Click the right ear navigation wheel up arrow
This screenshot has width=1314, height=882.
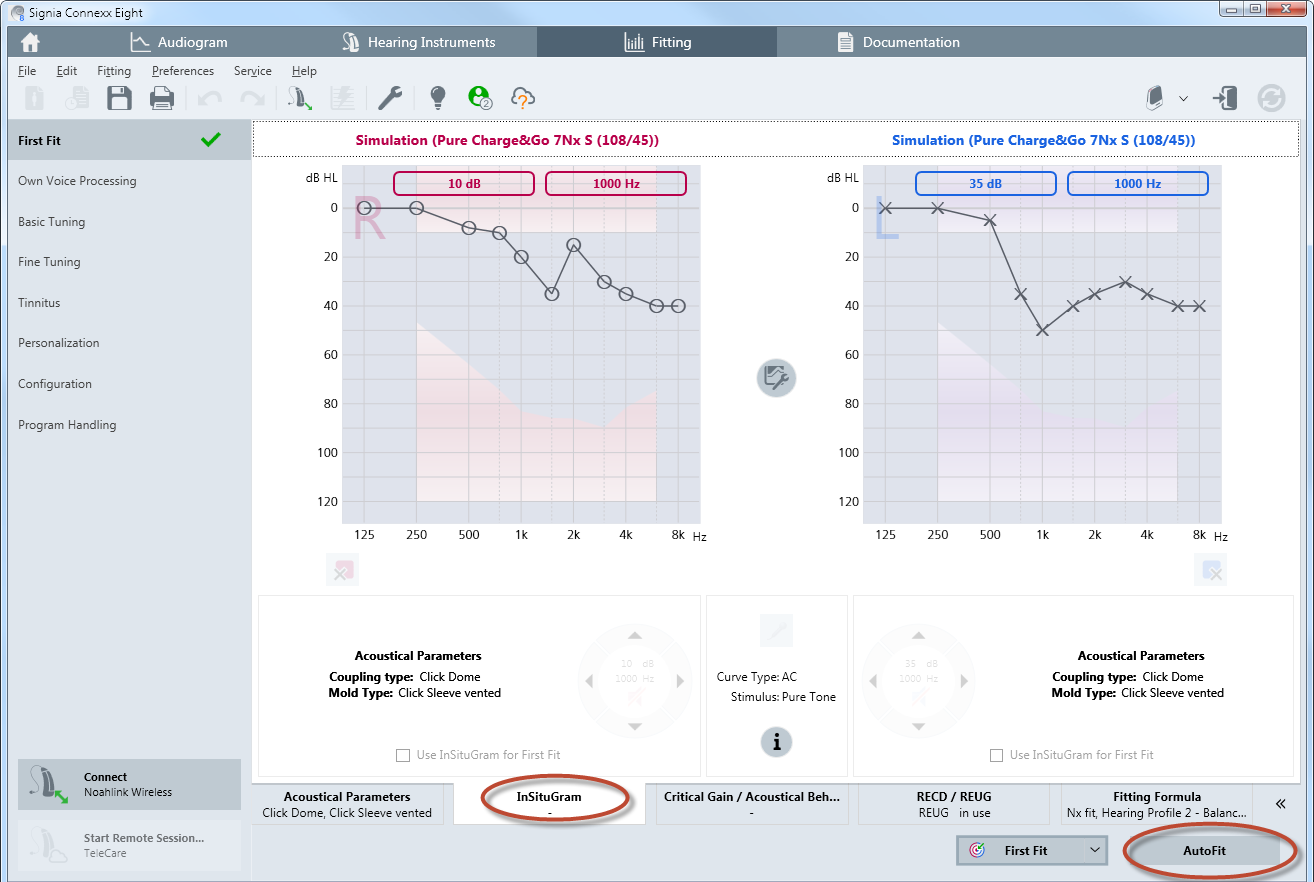634,635
